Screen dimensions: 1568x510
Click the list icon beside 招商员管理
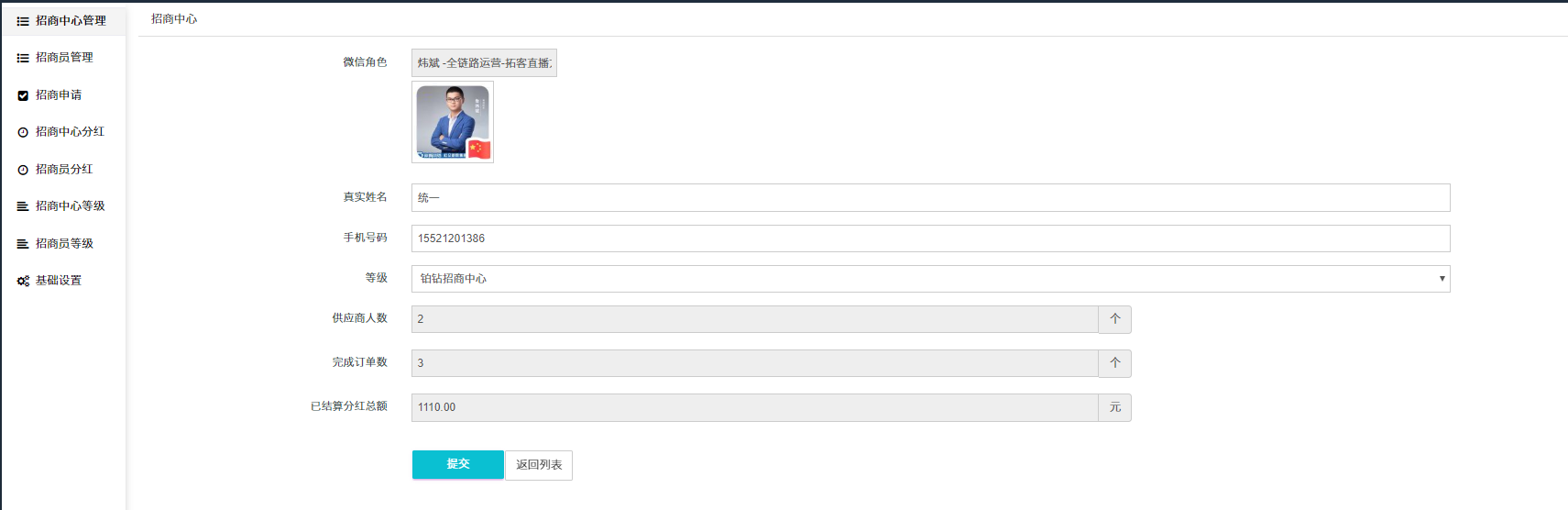23,58
